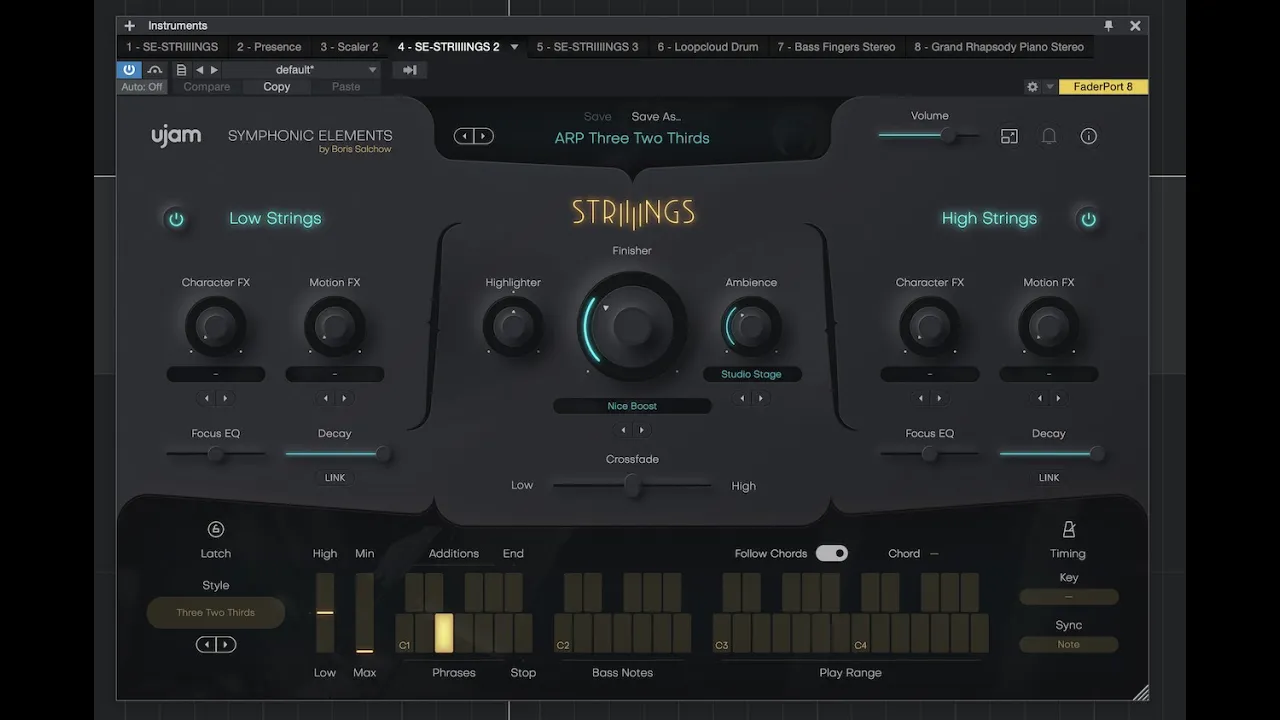This screenshot has width=1280, height=720.
Task: Adjust the Low Strings Focus EQ slider
Action: pos(216,454)
